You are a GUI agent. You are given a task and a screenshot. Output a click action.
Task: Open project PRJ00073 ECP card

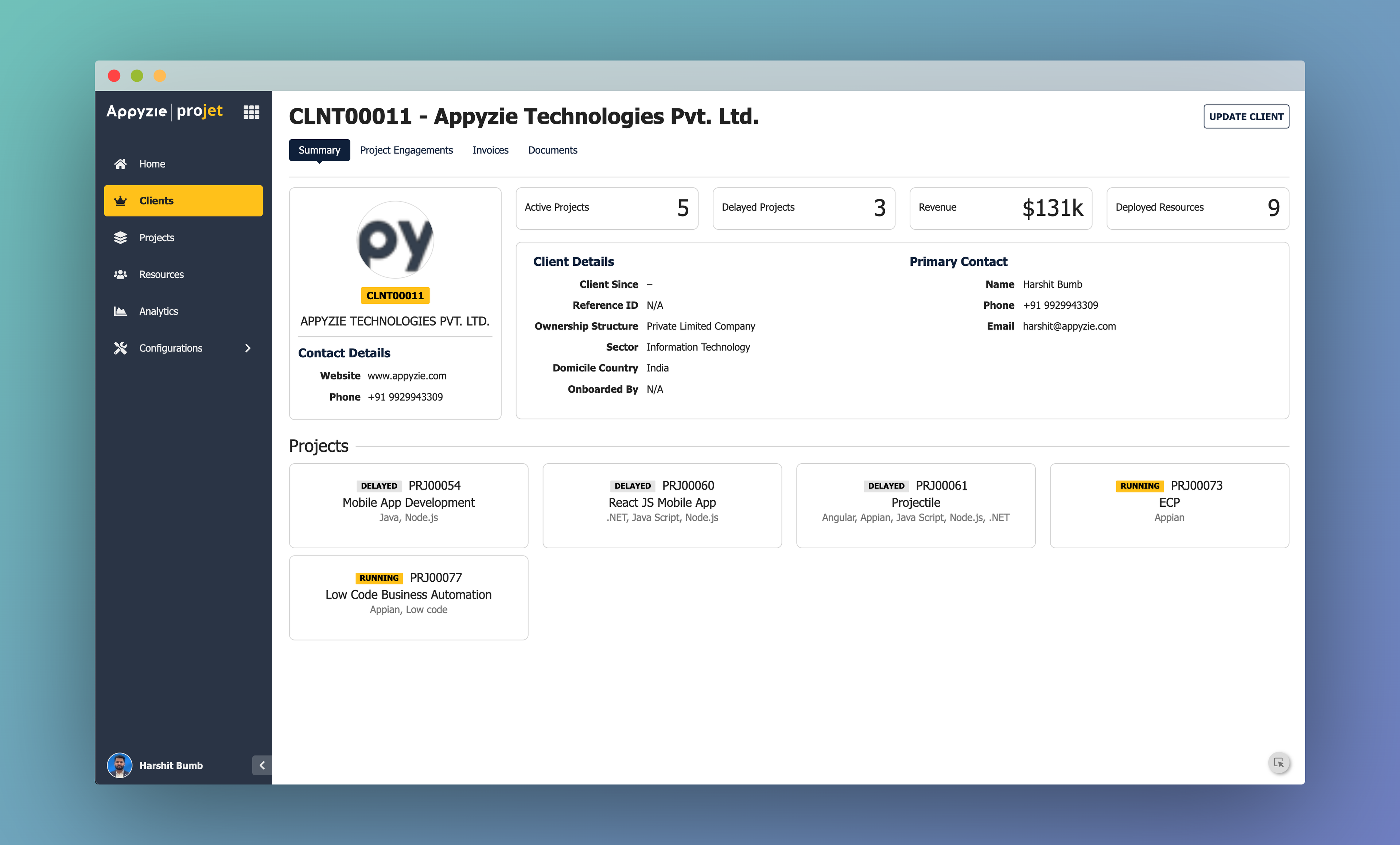click(x=1169, y=506)
